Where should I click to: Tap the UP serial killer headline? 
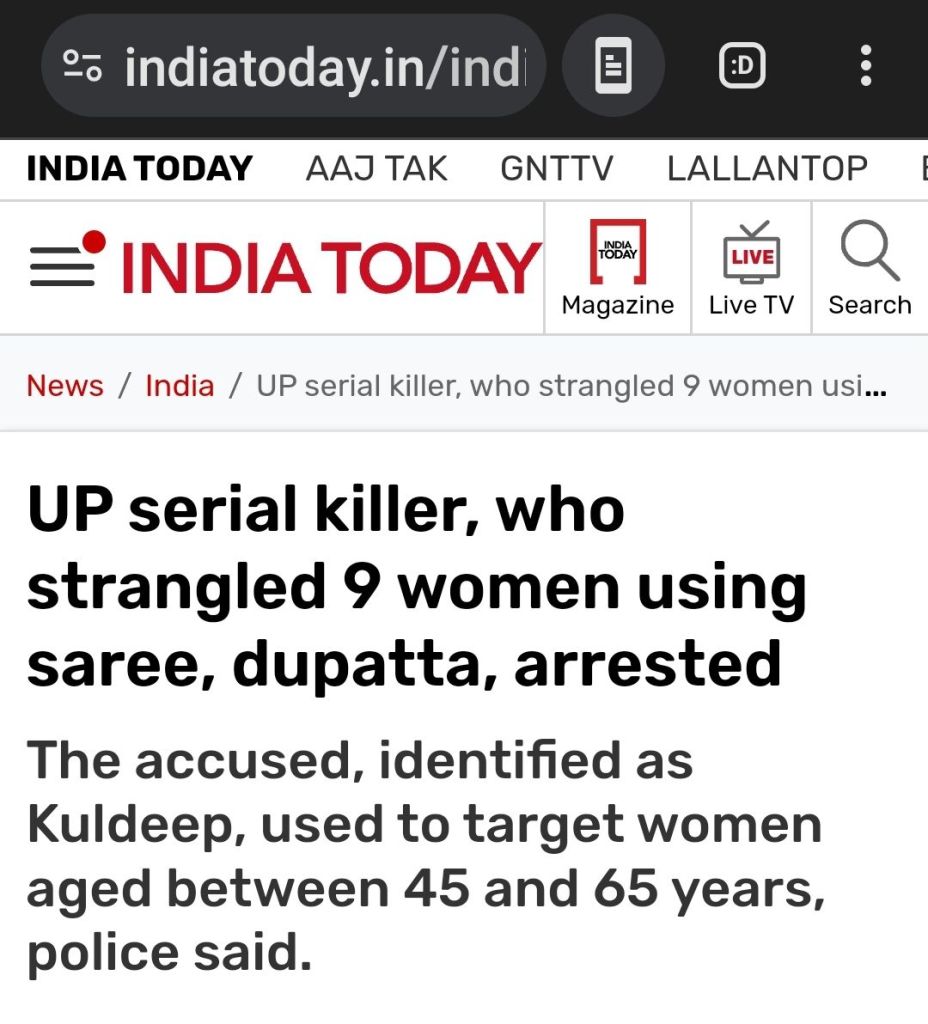[416, 586]
